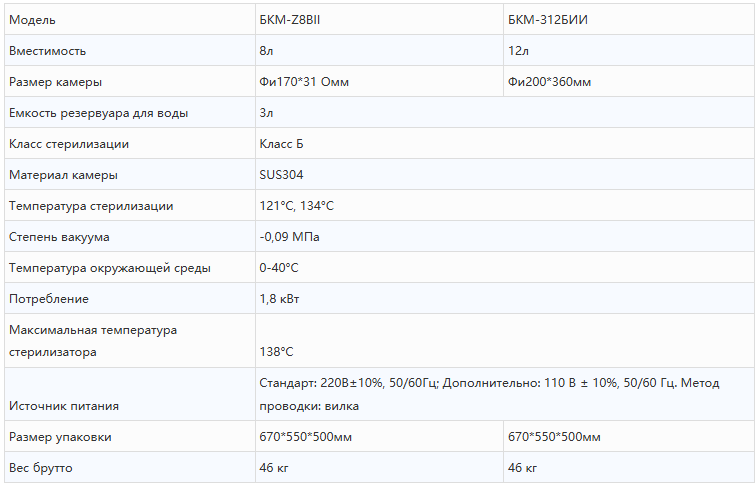This screenshot has width=756, height=485.
Task: Click the БКМ-312БИИ model cell
Action: (x=629, y=19)
